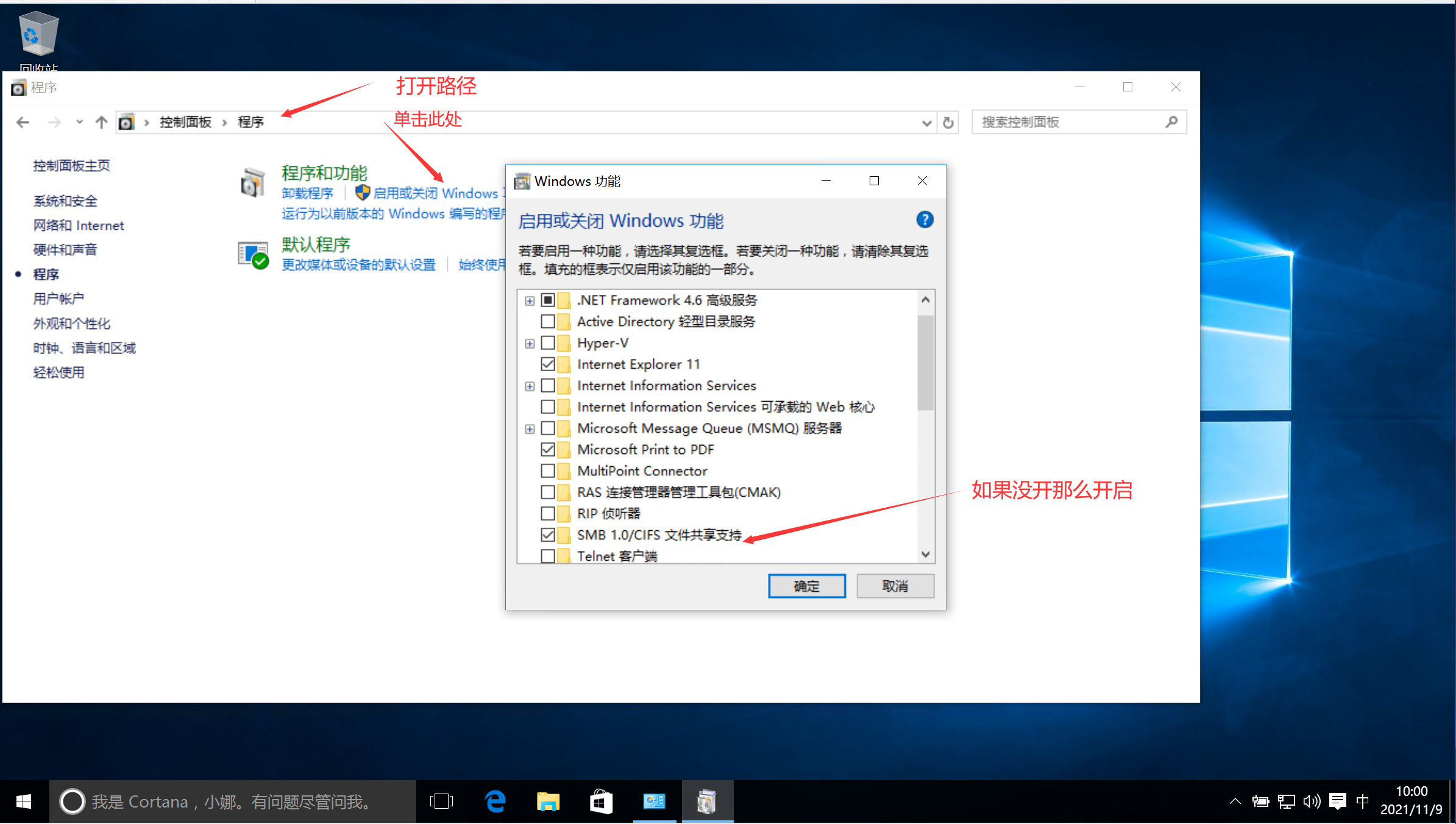Open Task View on the taskbar
The height and width of the screenshot is (824, 1456).
[x=441, y=801]
